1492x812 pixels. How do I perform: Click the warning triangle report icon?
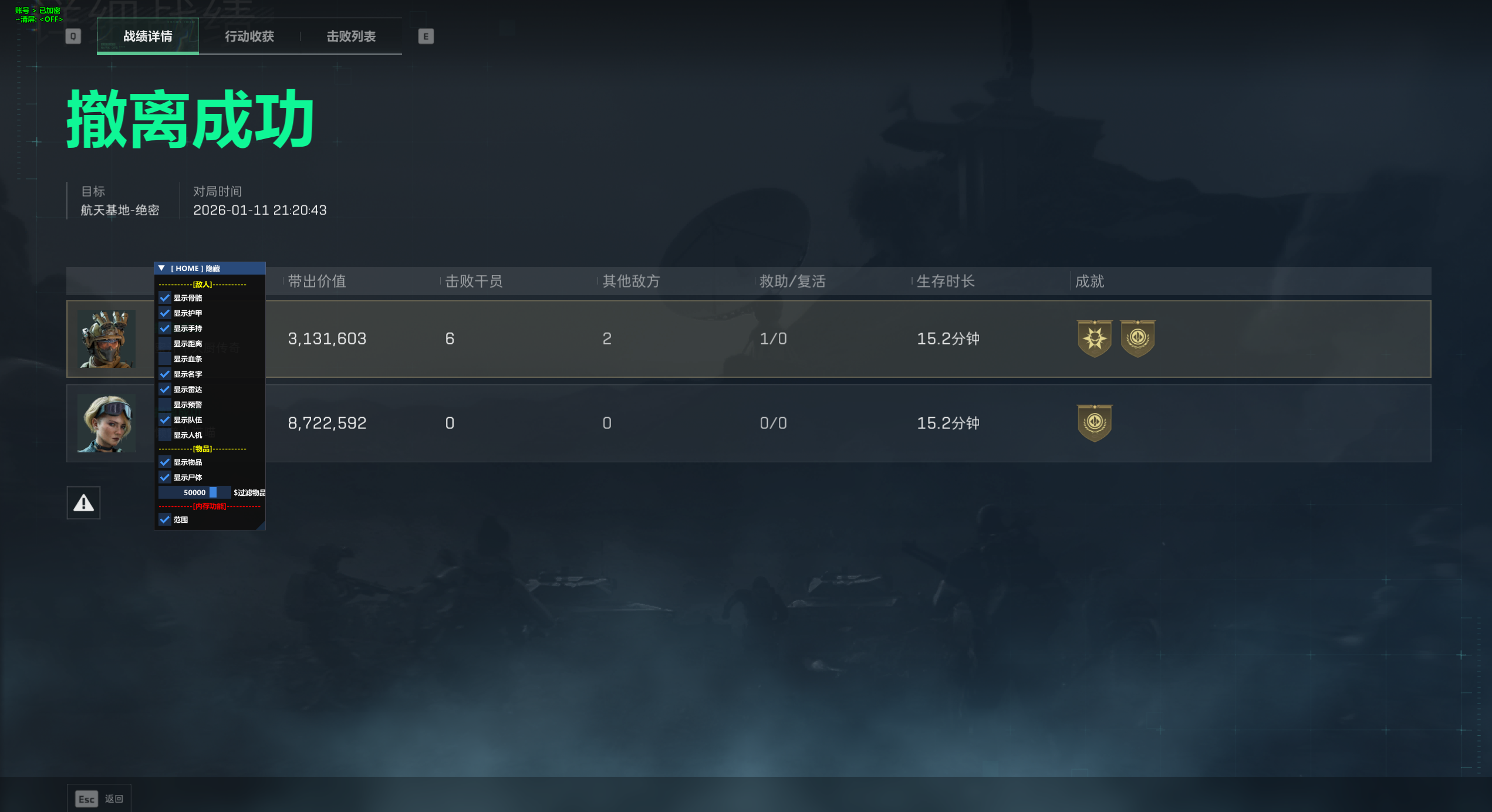[x=83, y=503]
